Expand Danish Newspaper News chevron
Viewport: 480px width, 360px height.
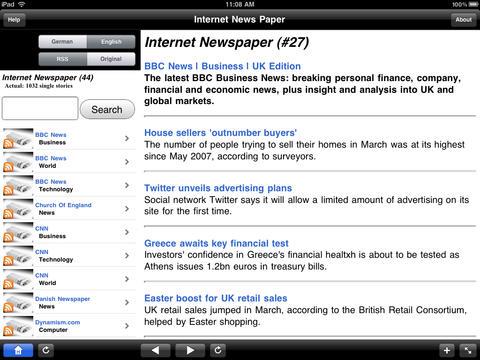pos(127,302)
